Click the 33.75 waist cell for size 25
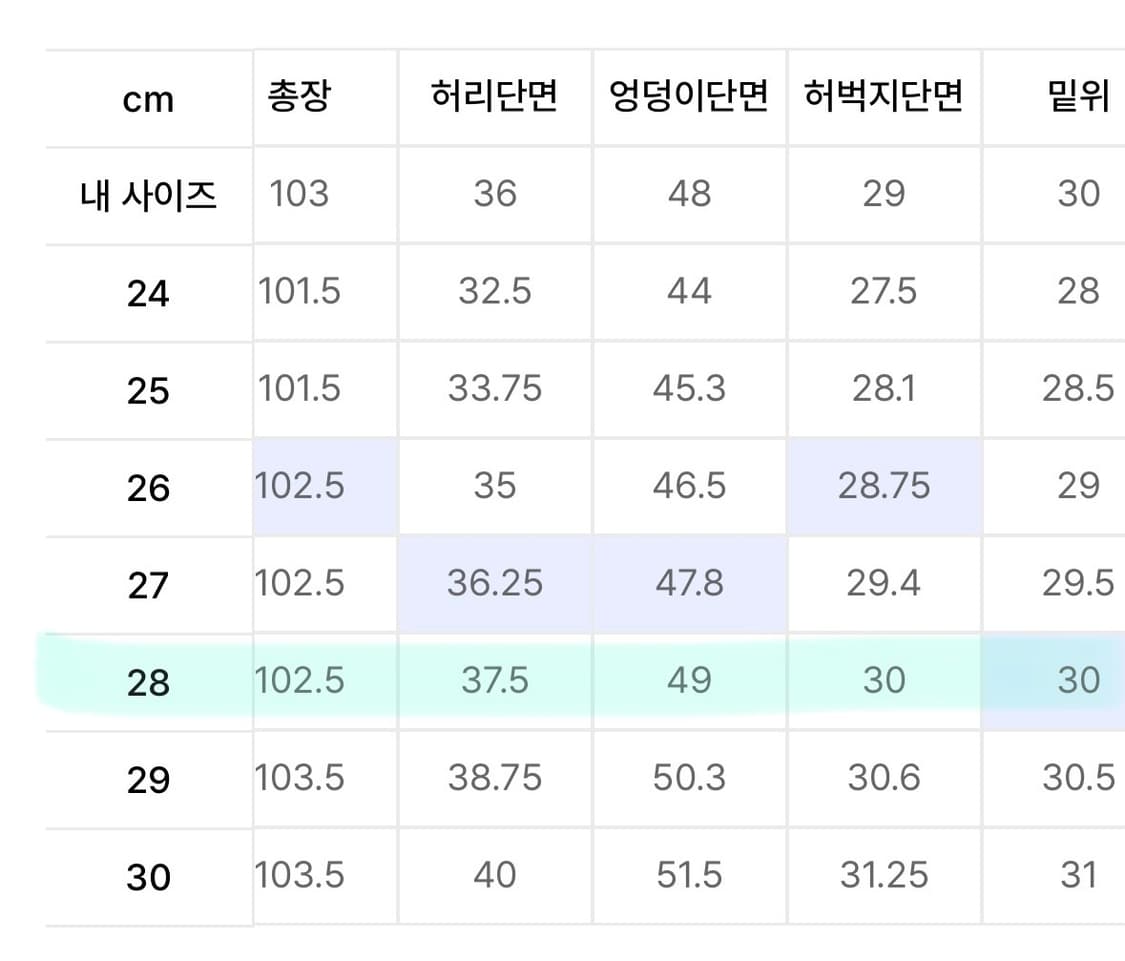This screenshot has width=1125, height=961. pyautogui.click(x=495, y=389)
